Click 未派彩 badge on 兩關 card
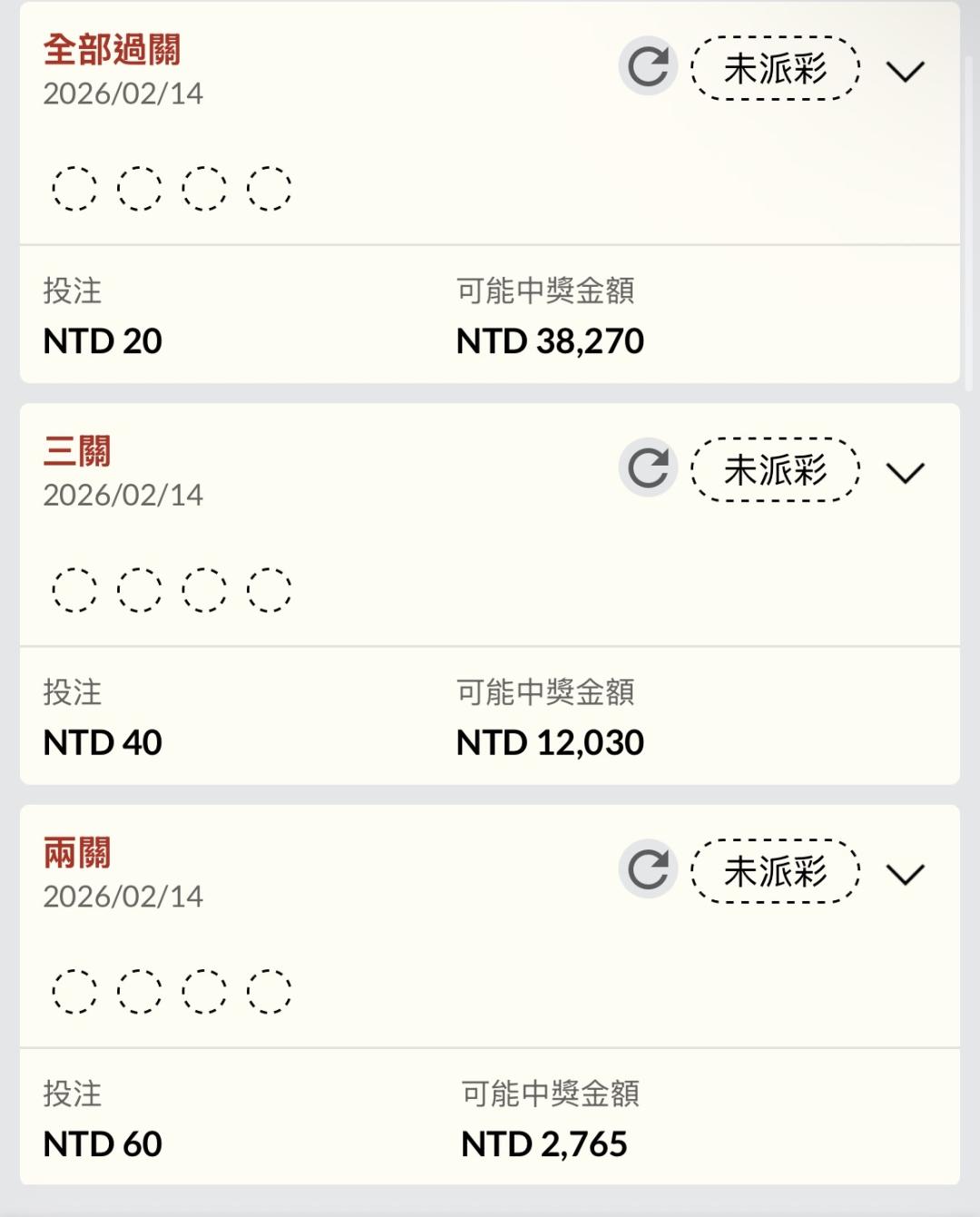This screenshot has width=980, height=1217. tap(775, 871)
